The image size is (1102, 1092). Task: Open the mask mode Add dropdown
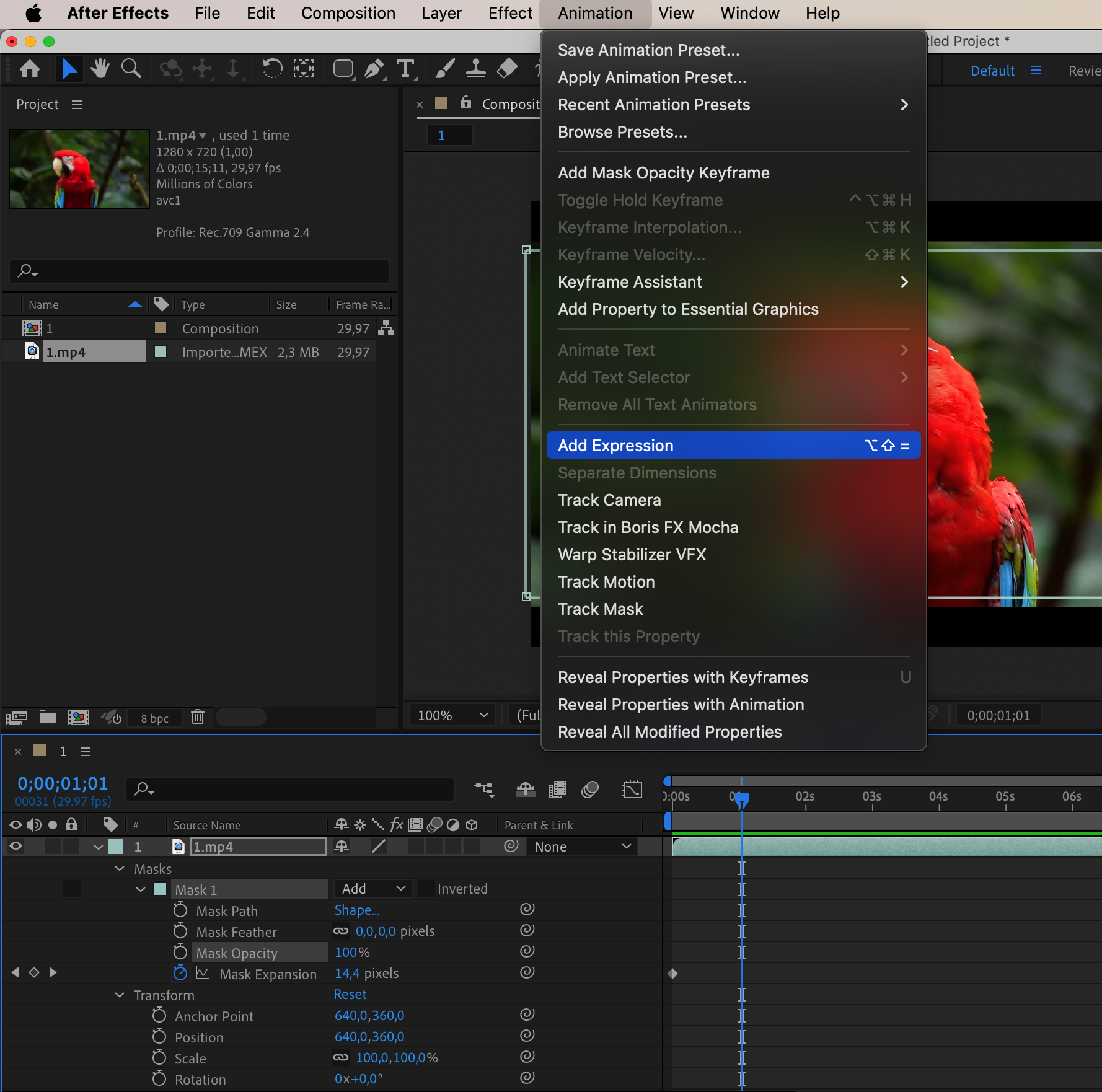coord(373,889)
